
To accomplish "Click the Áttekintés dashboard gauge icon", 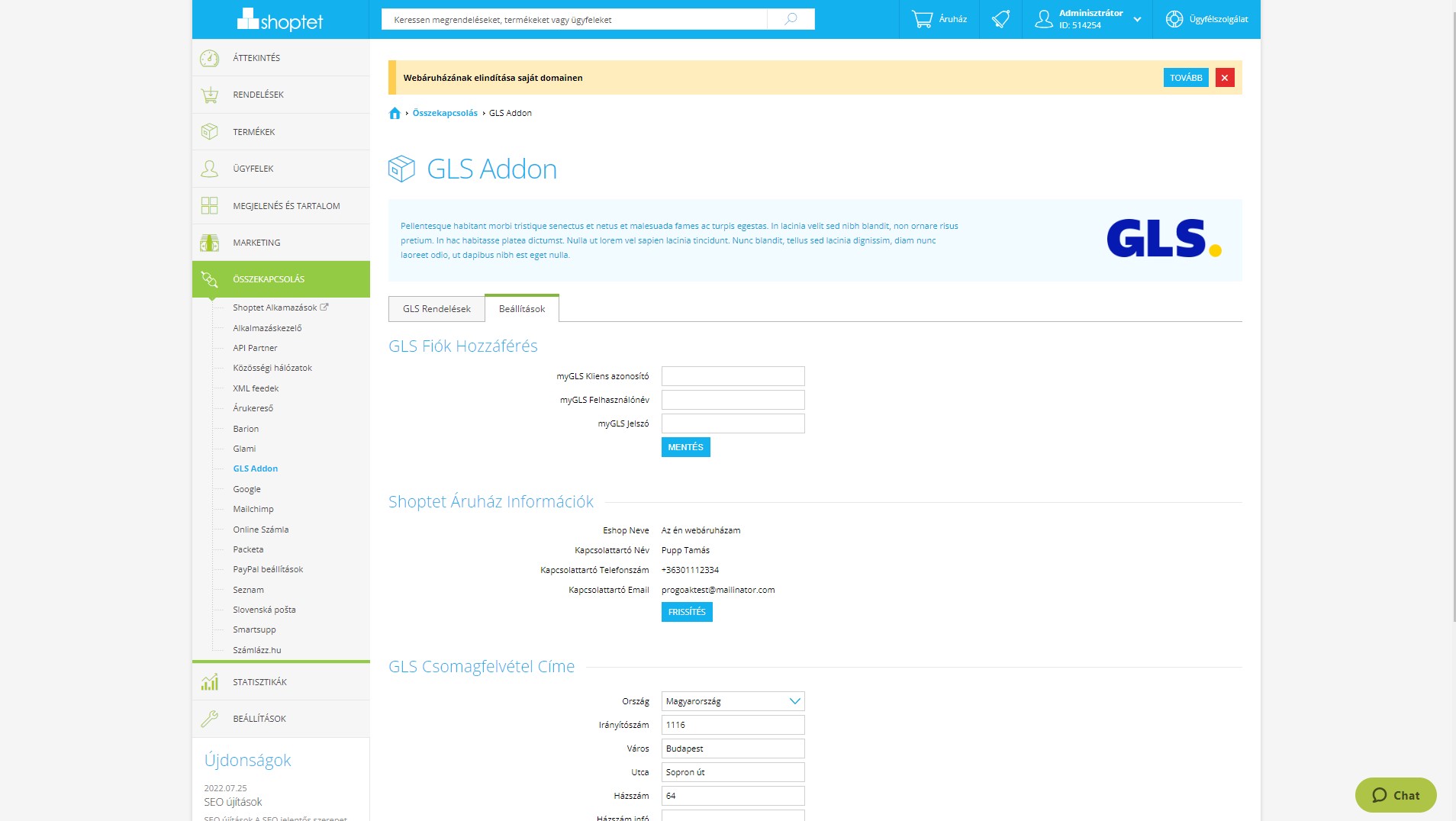I will click(x=209, y=58).
